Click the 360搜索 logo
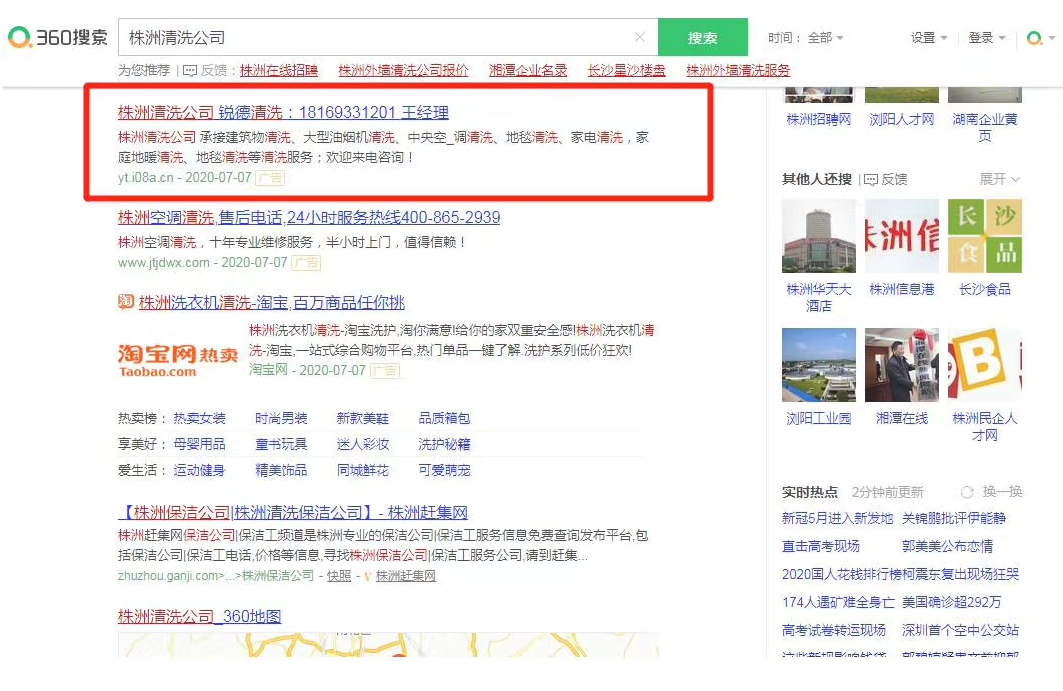 tap(58, 37)
